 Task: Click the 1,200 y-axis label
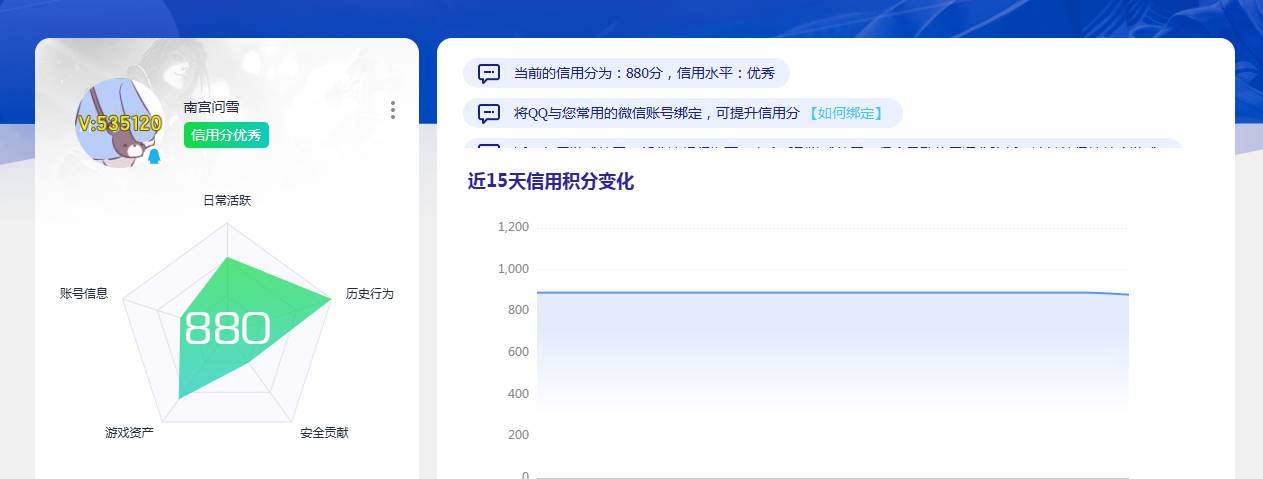tap(513, 227)
